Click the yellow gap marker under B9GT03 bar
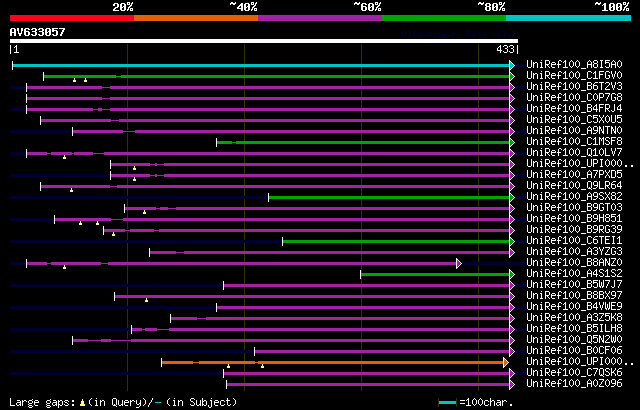 pos(144,212)
